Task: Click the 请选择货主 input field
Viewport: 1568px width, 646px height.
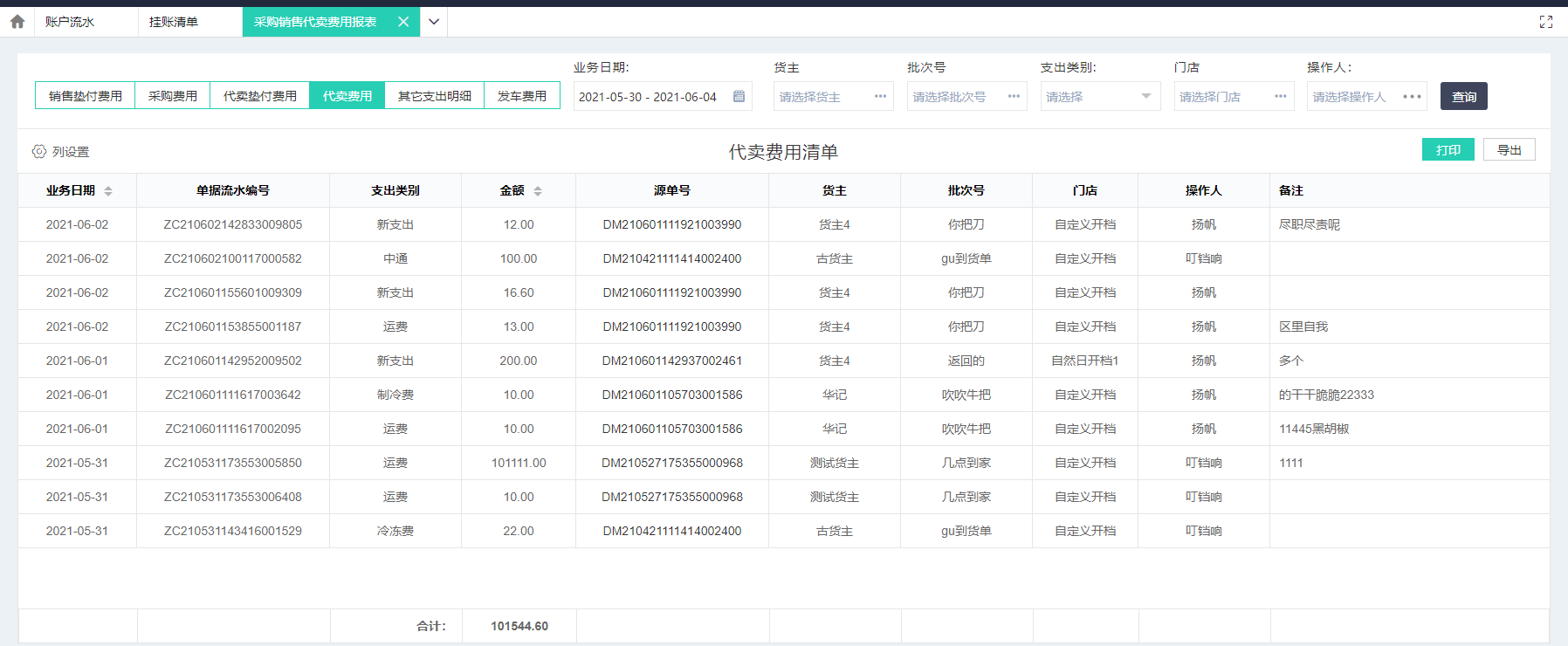Action: tap(834, 96)
